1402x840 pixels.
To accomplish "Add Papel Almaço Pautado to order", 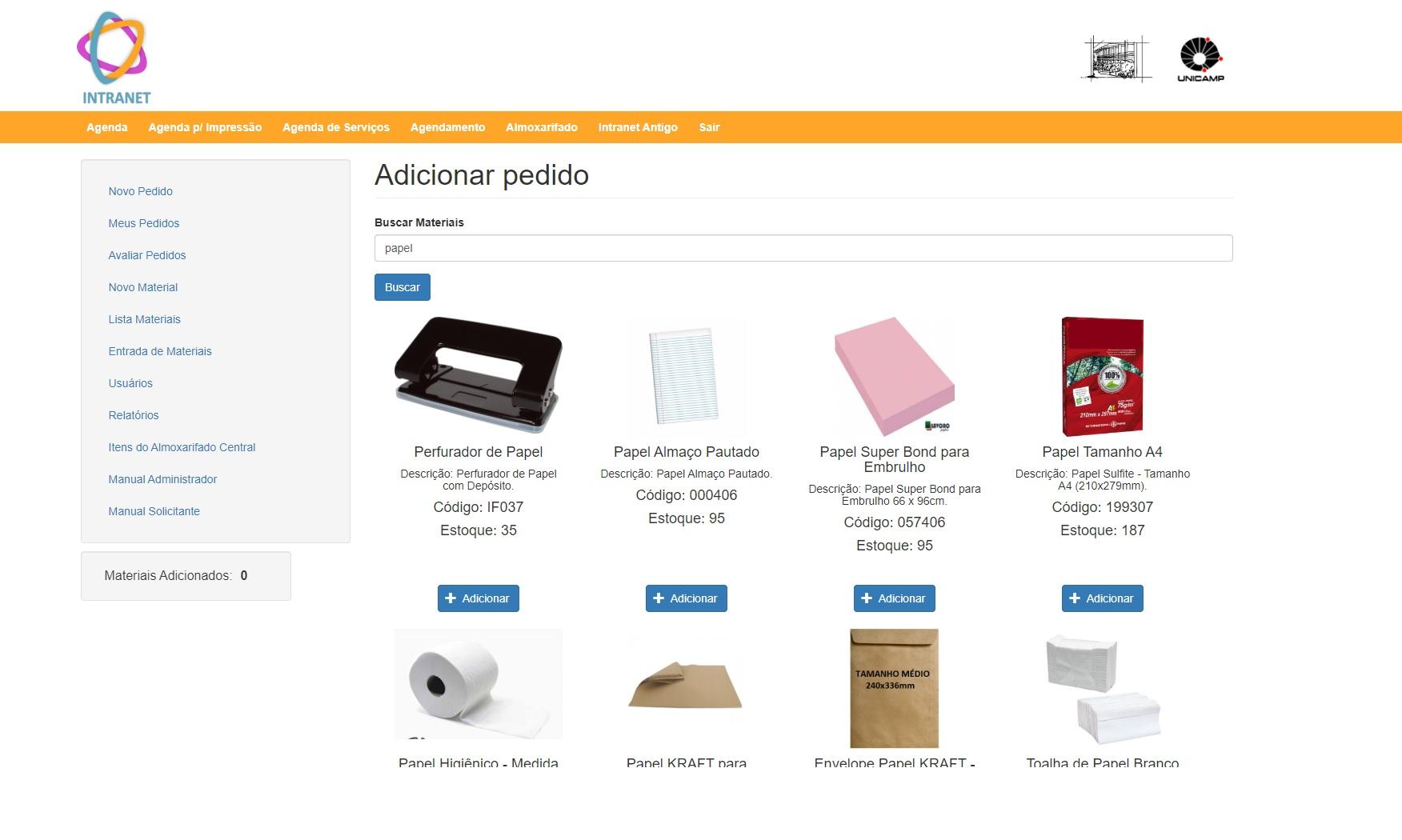I will click(x=687, y=598).
